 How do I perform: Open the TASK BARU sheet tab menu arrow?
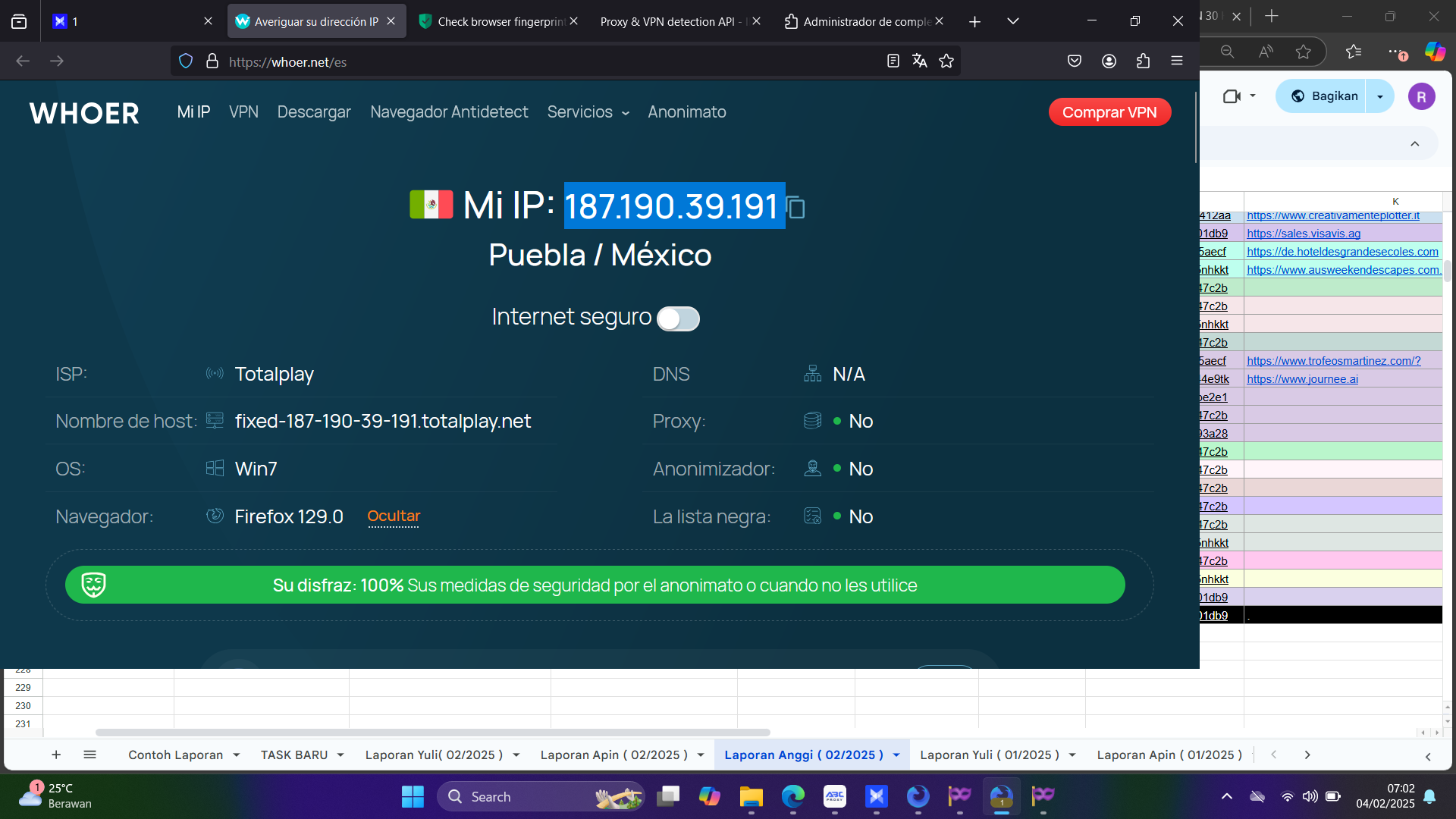[340, 755]
